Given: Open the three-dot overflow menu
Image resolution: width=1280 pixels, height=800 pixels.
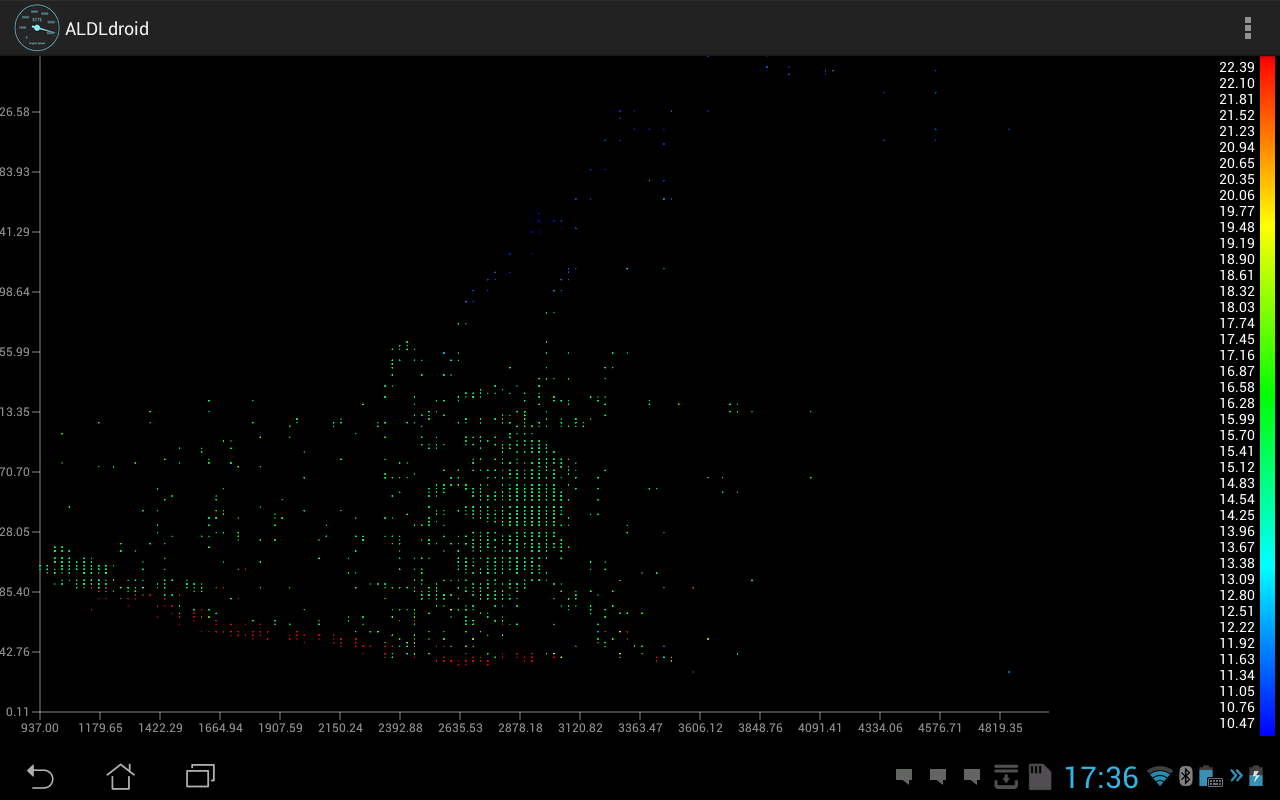Looking at the screenshot, I should click(1247, 28).
